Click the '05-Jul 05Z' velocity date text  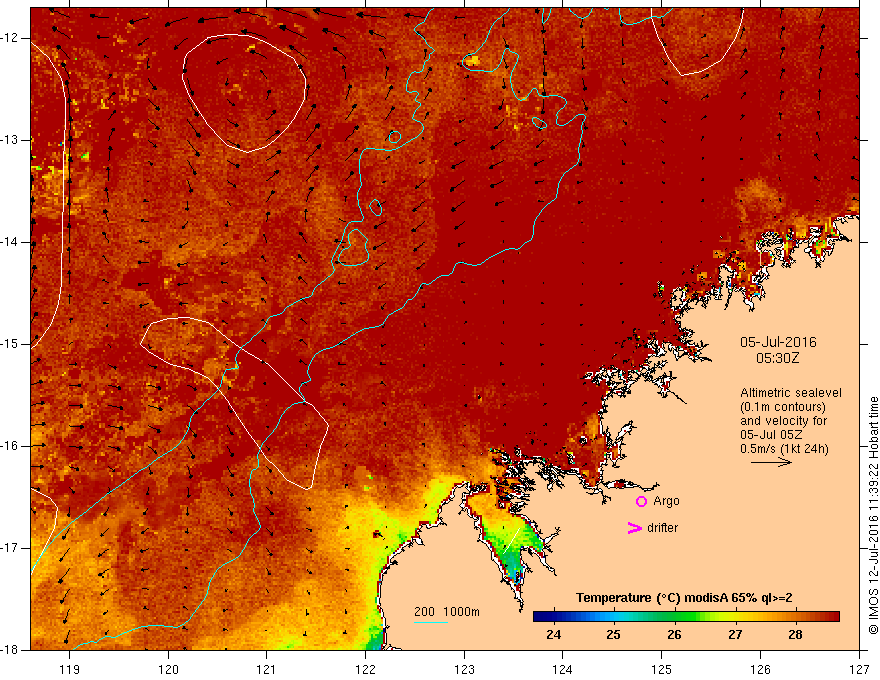(771, 435)
